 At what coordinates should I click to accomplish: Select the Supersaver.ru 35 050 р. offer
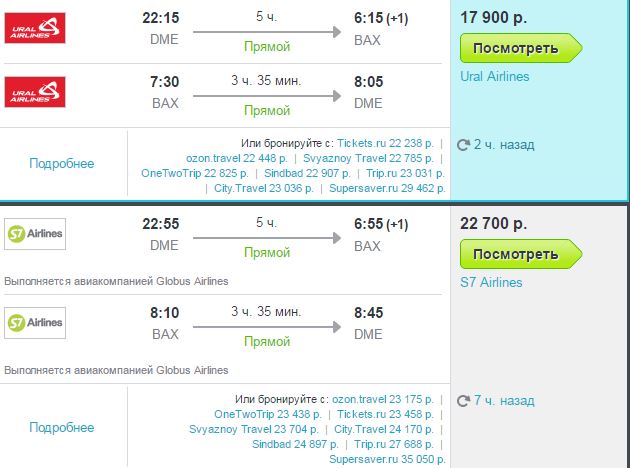pyautogui.click(x=387, y=459)
